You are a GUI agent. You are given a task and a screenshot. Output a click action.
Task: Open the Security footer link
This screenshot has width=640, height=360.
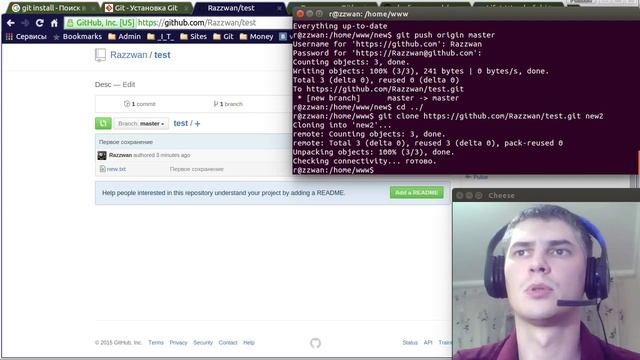203,342
